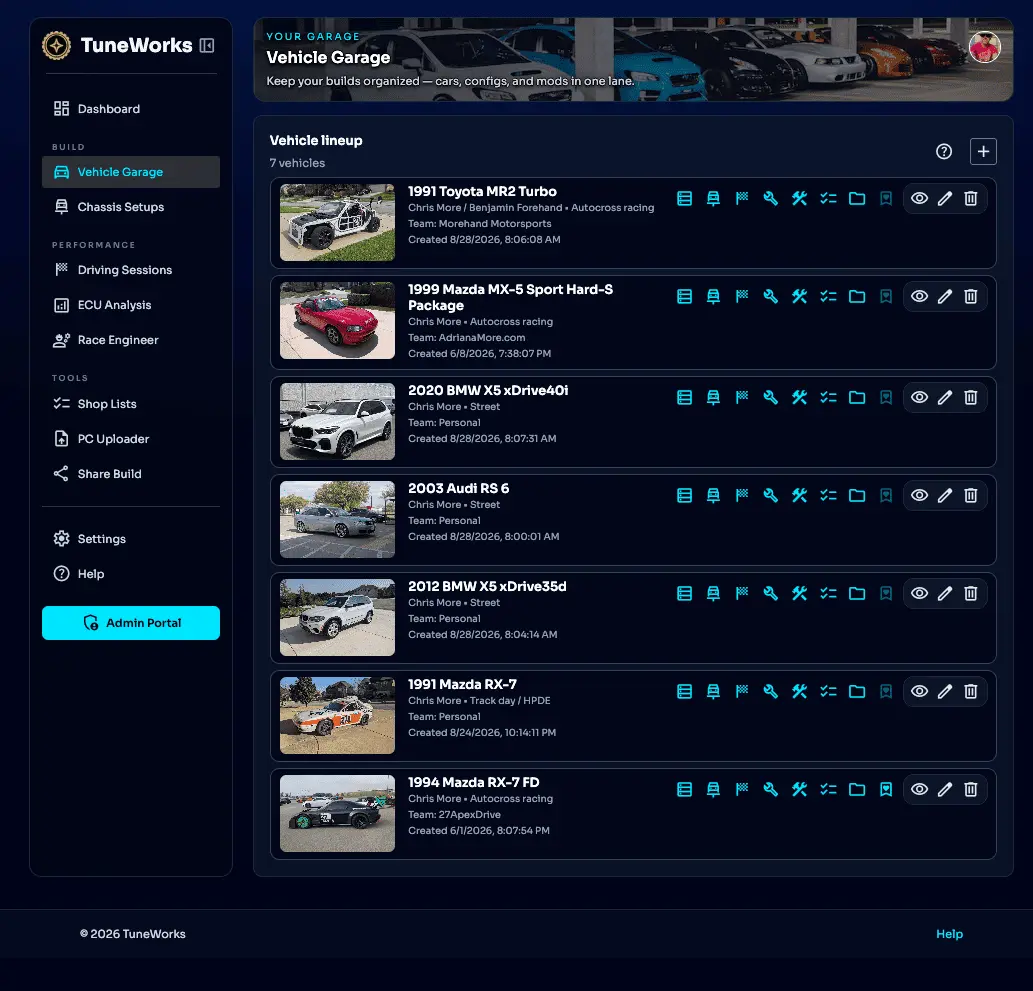Open stacked-rows data icon for 2020 BMW X5 xDrive40i
The image size is (1033, 991).
(x=684, y=397)
